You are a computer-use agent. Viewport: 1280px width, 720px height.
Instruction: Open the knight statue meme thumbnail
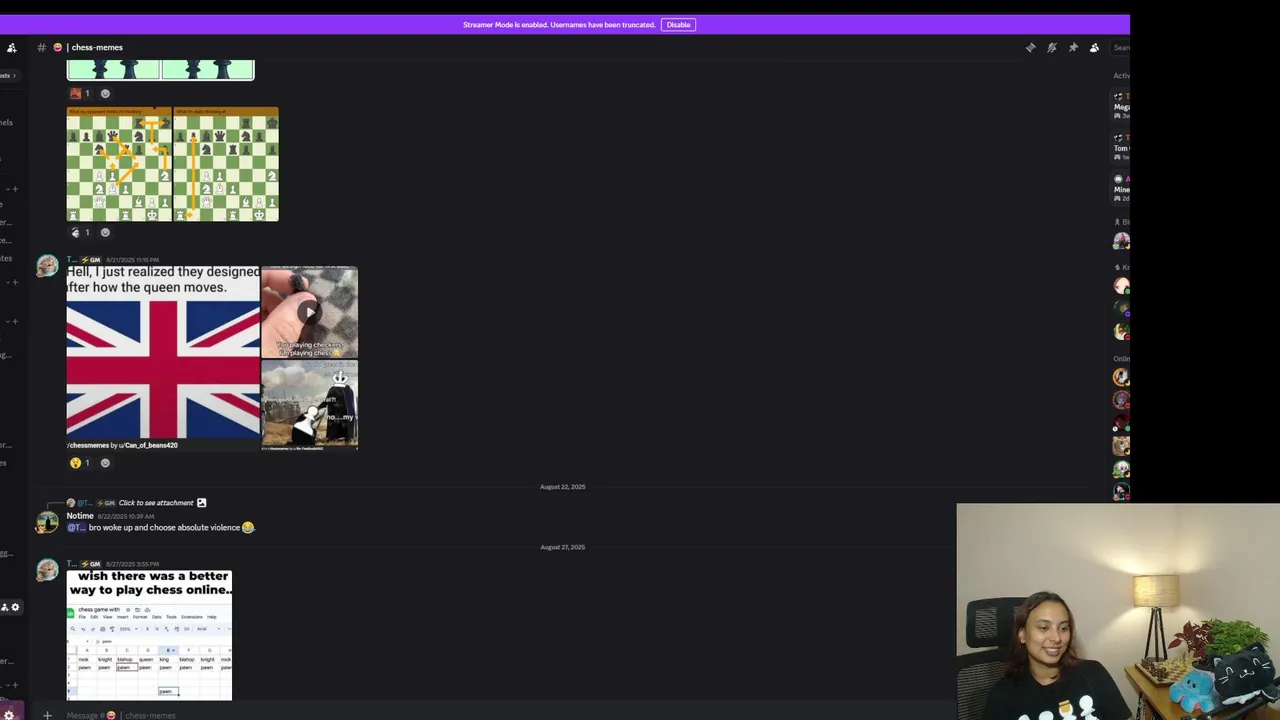tap(309, 404)
